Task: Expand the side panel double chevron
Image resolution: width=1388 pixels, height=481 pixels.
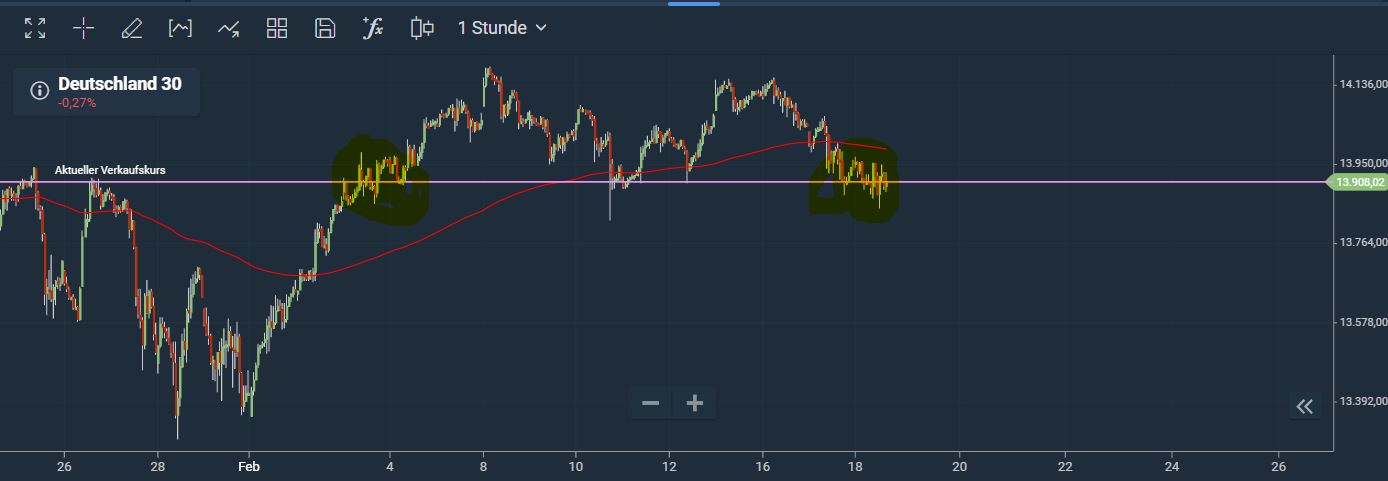Action: [1305, 406]
